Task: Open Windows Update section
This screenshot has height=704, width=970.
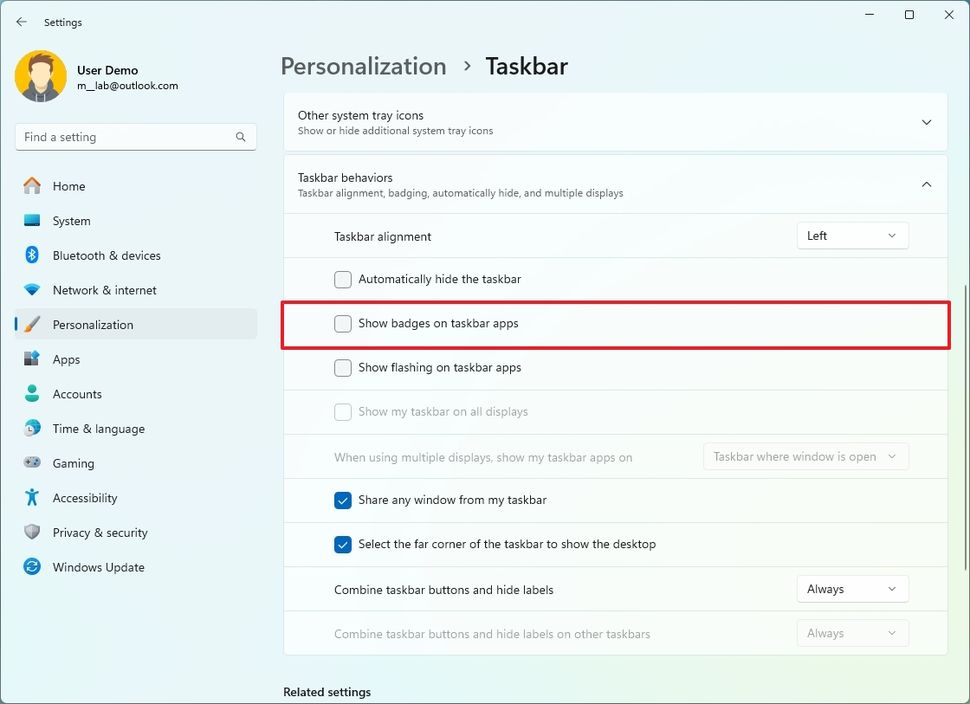Action: (x=97, y=567)
